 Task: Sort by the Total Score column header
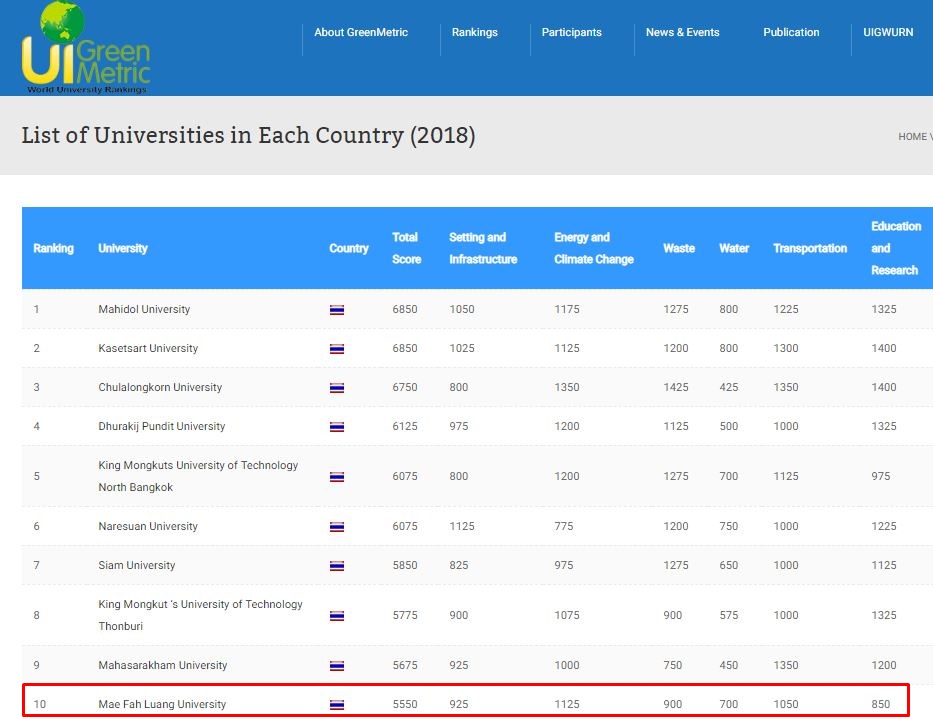406,248
